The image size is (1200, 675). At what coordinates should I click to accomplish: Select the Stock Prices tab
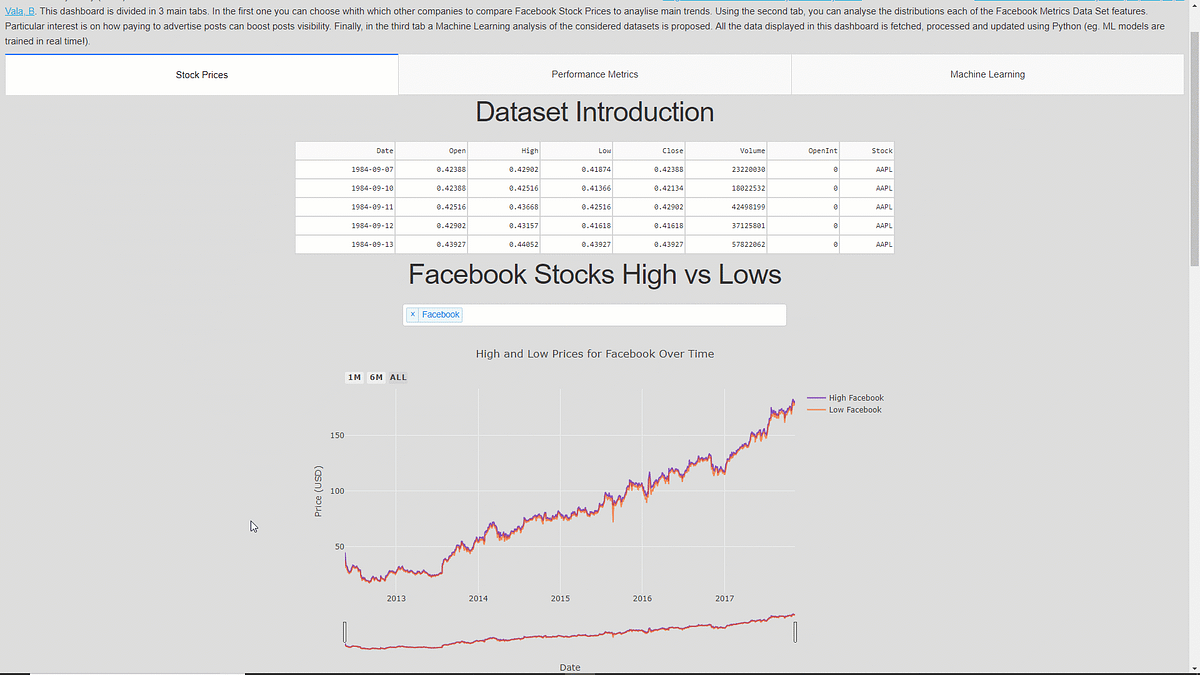[x=201, y=74]
